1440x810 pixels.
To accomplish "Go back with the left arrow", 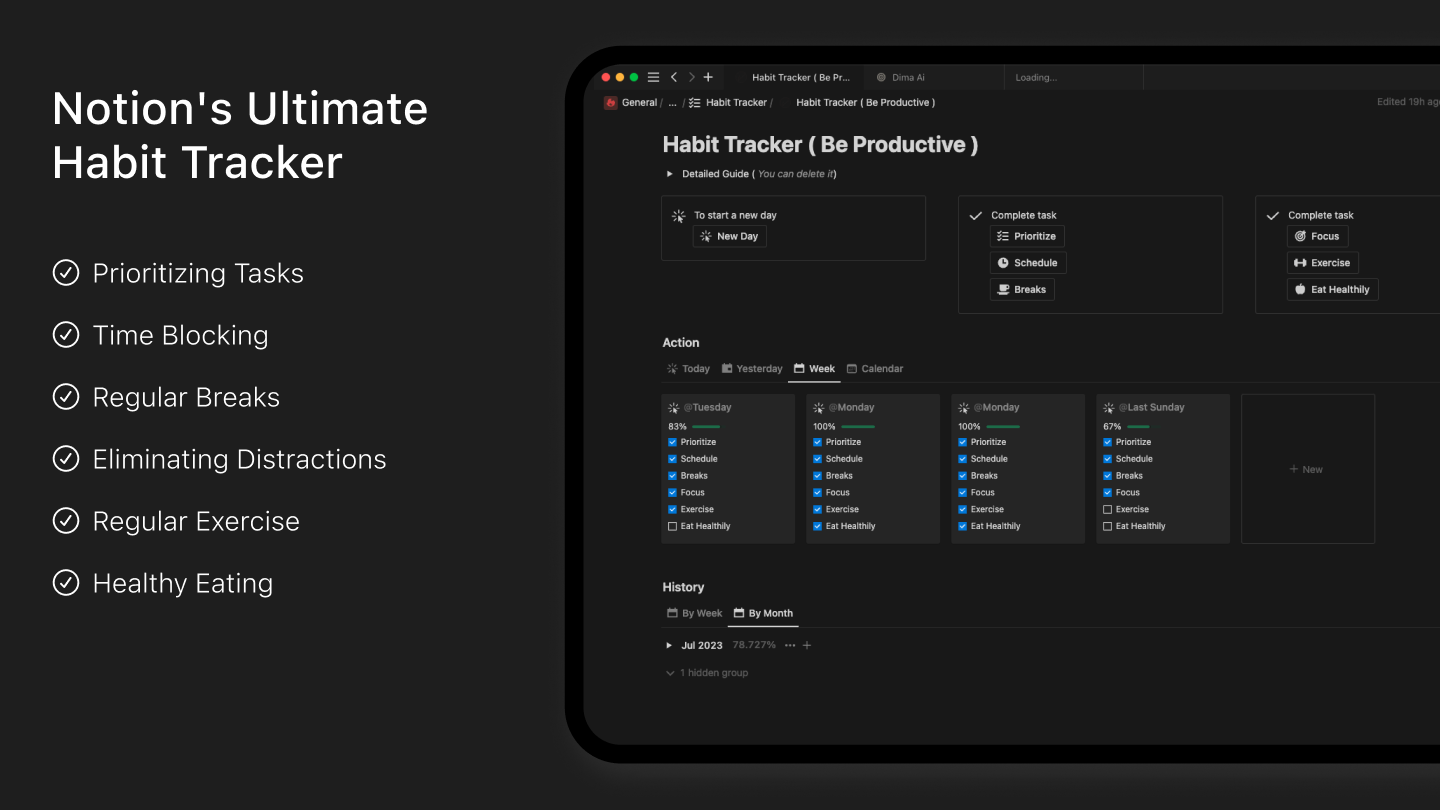I will pos(674,77).
